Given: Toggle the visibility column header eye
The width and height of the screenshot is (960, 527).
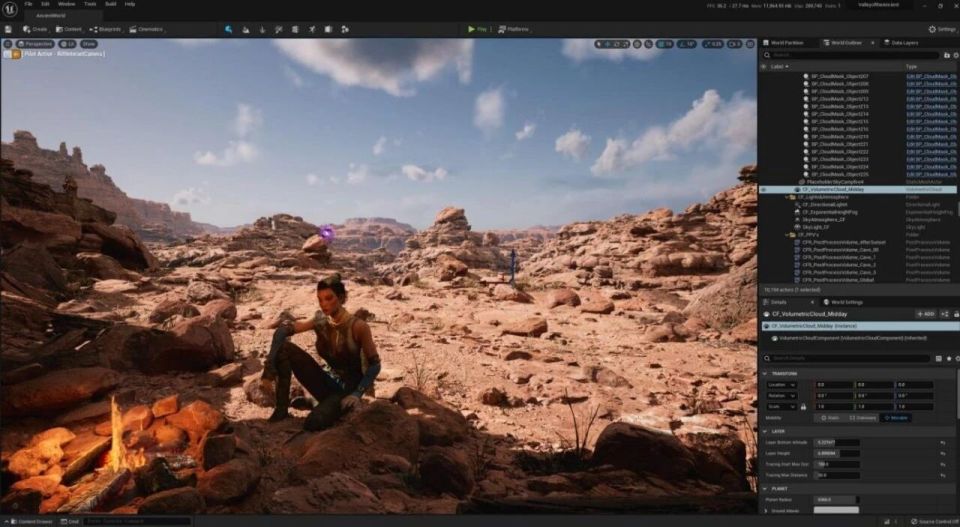Looking at the screenshot, I should point(763,66).
